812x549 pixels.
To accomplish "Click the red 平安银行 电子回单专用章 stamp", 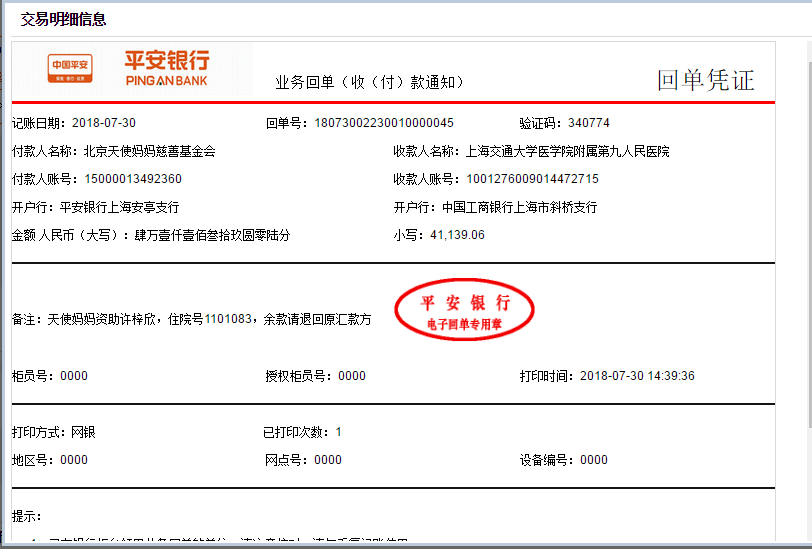I will point(464,310).
